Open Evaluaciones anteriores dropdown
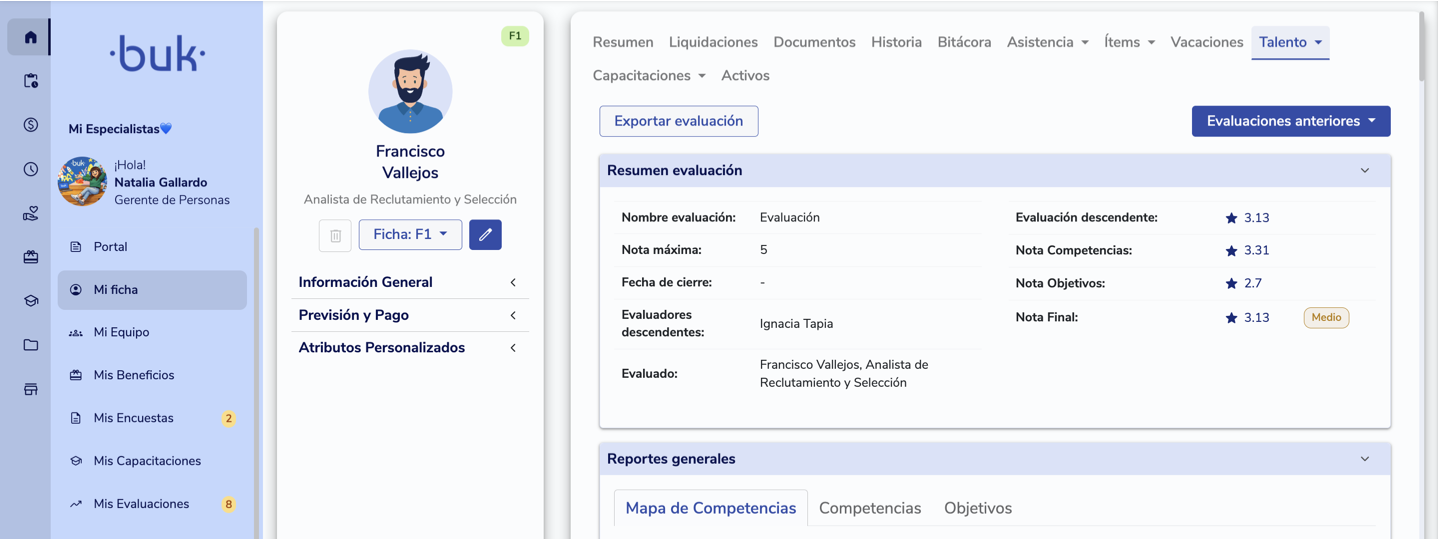The height and width of the screenshot is (539, 1439). (x=1290, y=121)
